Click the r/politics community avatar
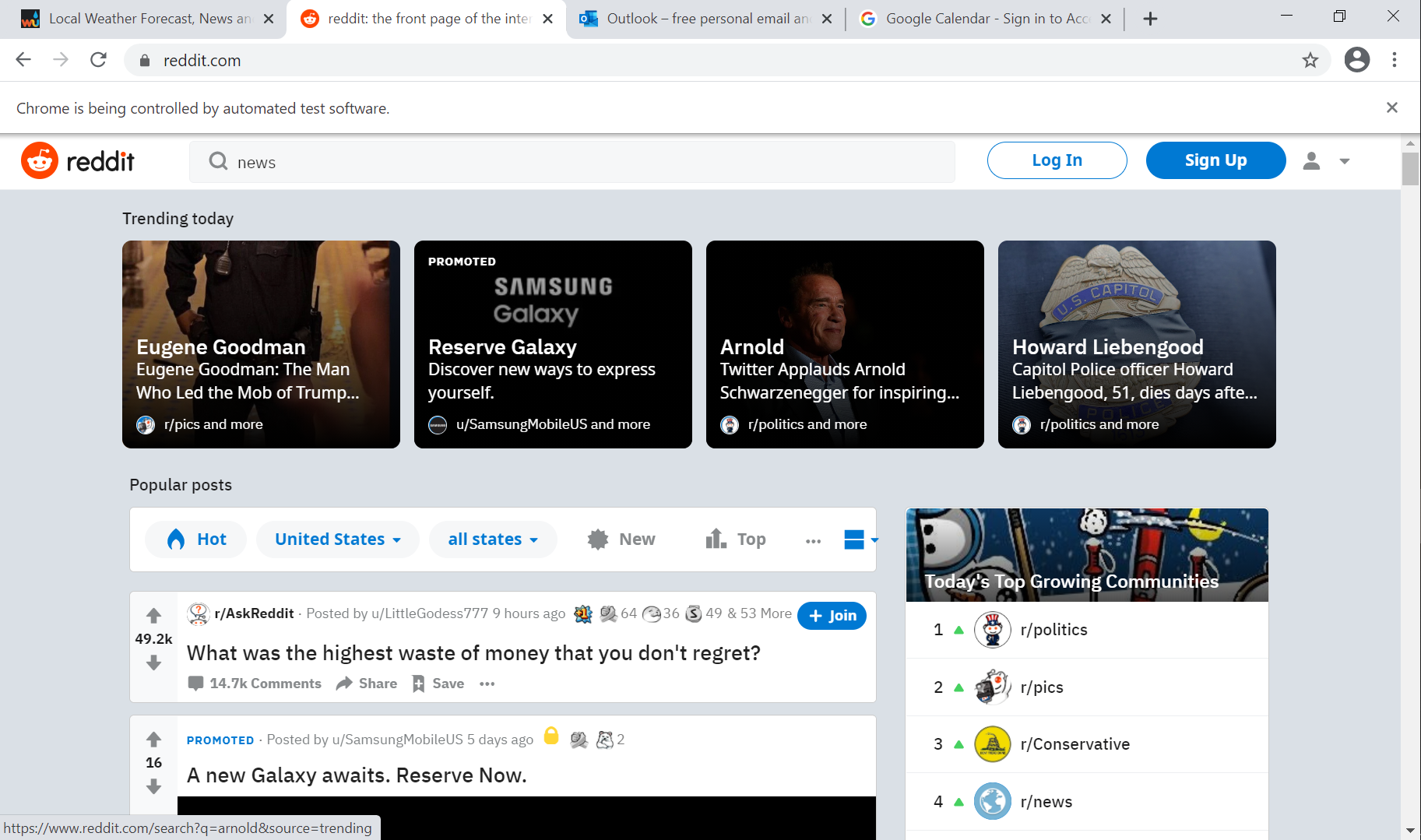Viewport: 1421px width, 840px height. coord(993,630)
